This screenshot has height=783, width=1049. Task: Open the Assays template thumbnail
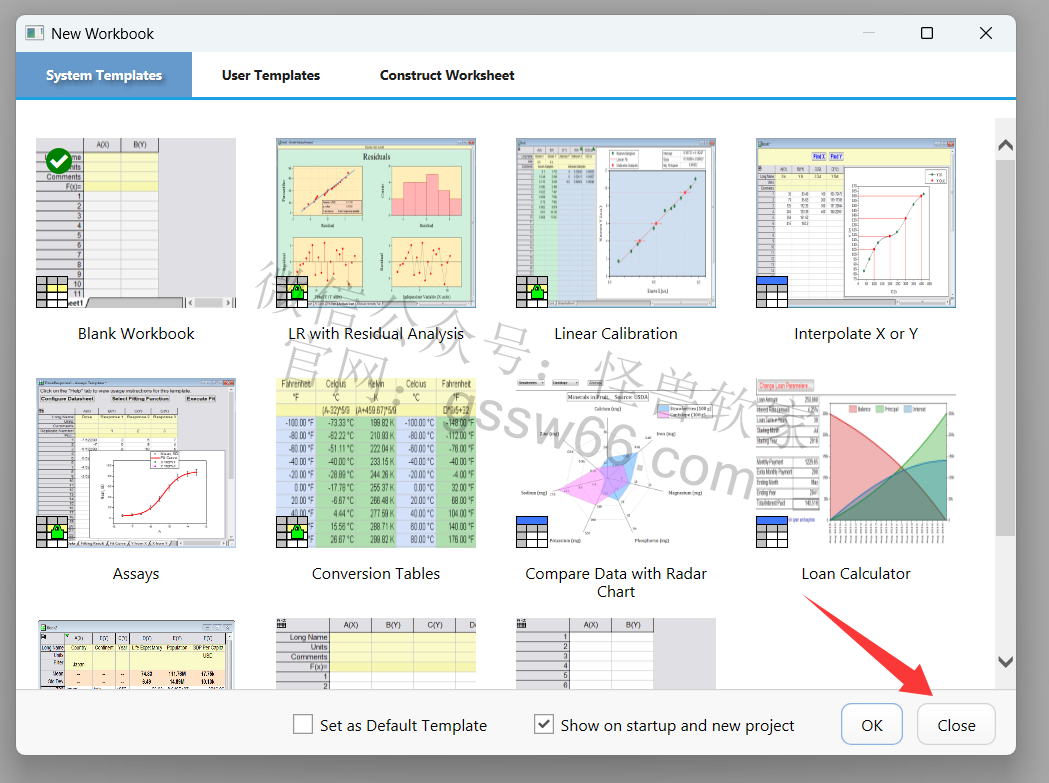(136, 463)
